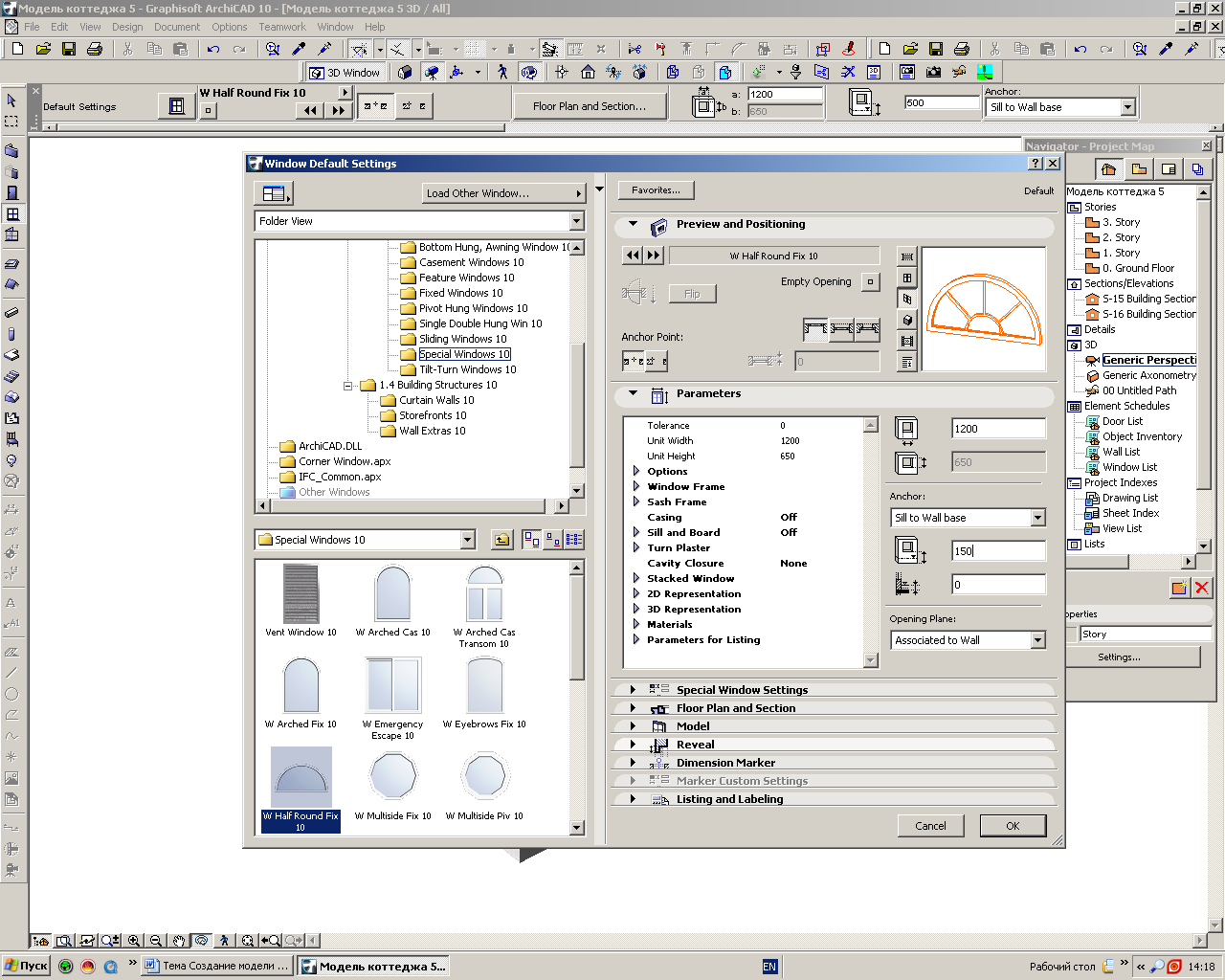The height and width of the screenshot is (980, 1225).
Task: Open Navigator Project Map icon
Action: [x=1108, y=169]
